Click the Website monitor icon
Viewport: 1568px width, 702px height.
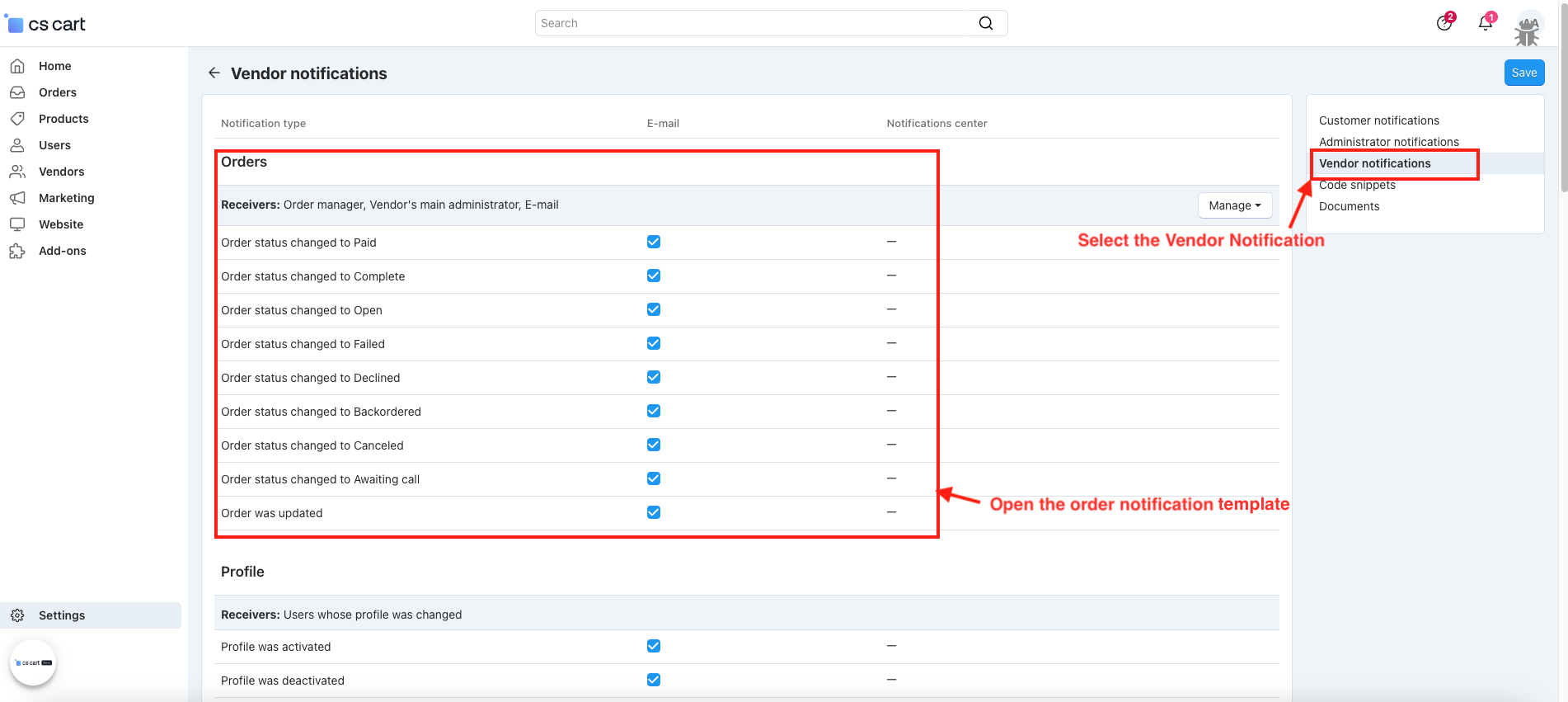pos(17,224)
